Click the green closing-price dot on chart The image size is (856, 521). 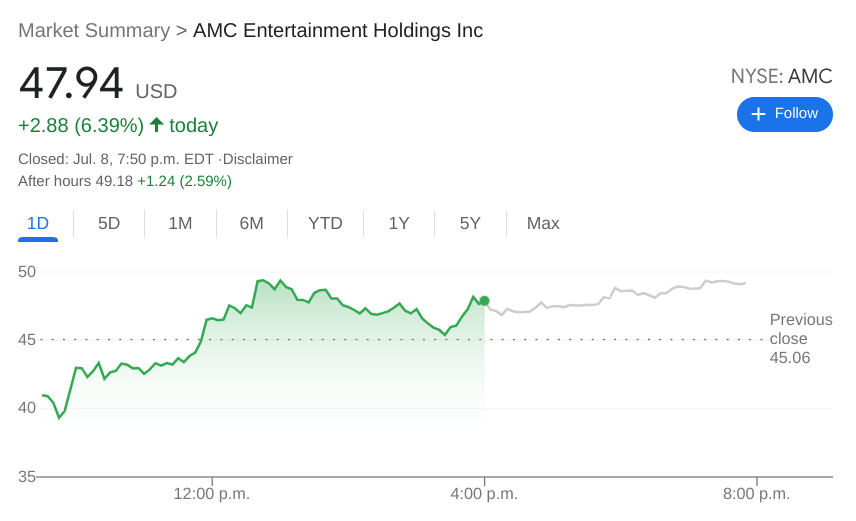tap(484, 301)
